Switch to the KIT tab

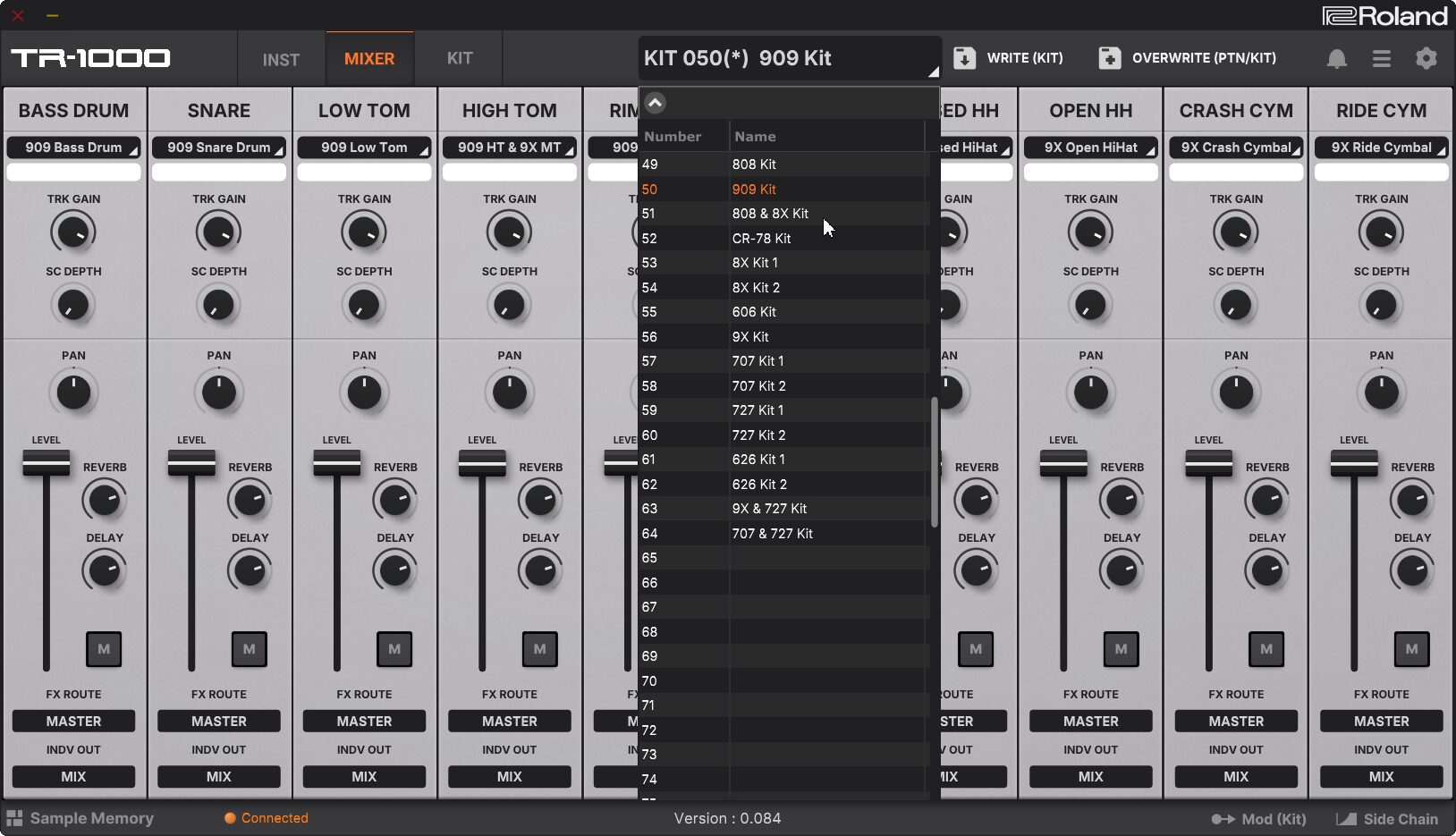pos(459,59)
